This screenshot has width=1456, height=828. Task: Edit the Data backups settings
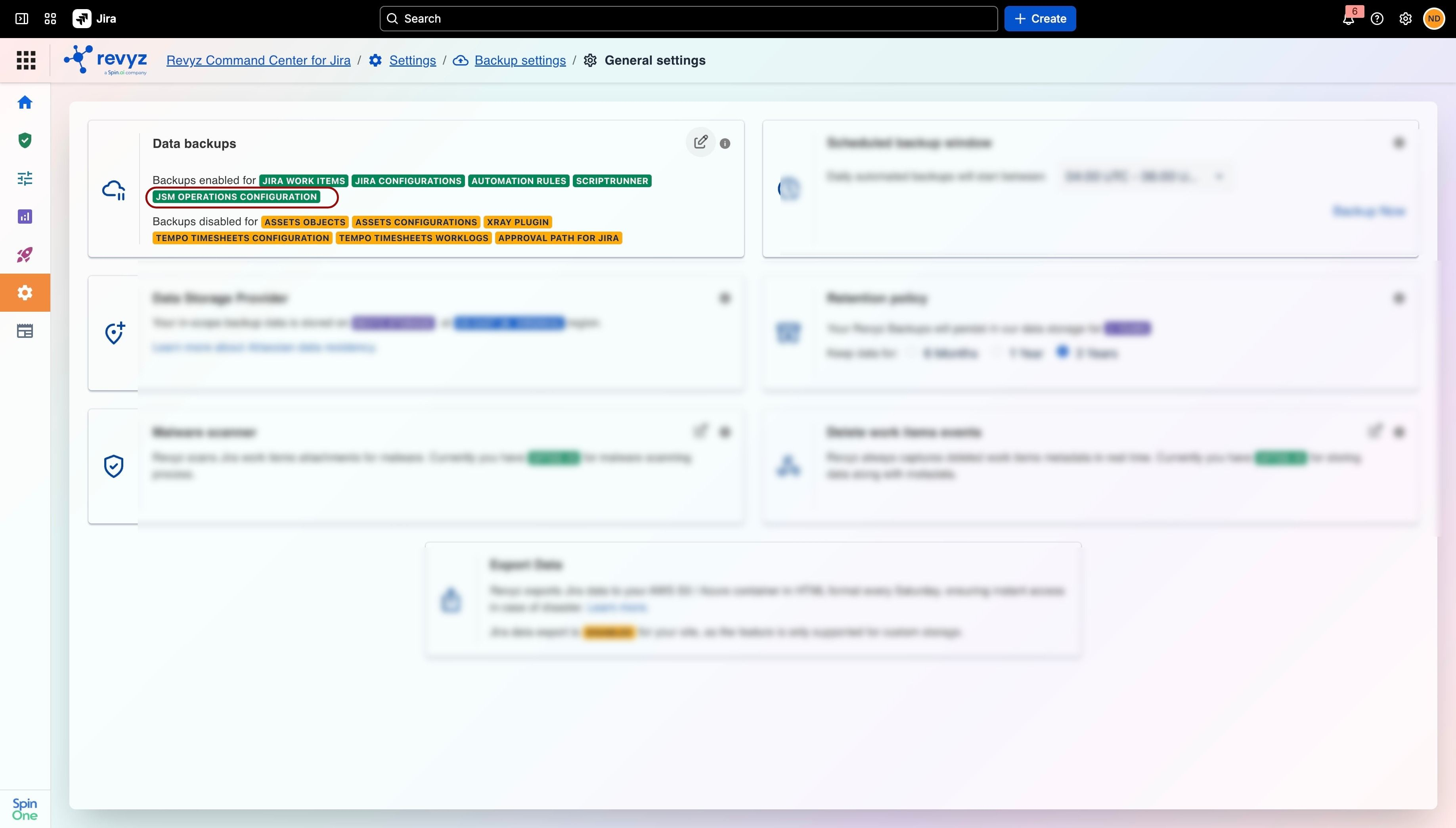[x=701, y=142]
